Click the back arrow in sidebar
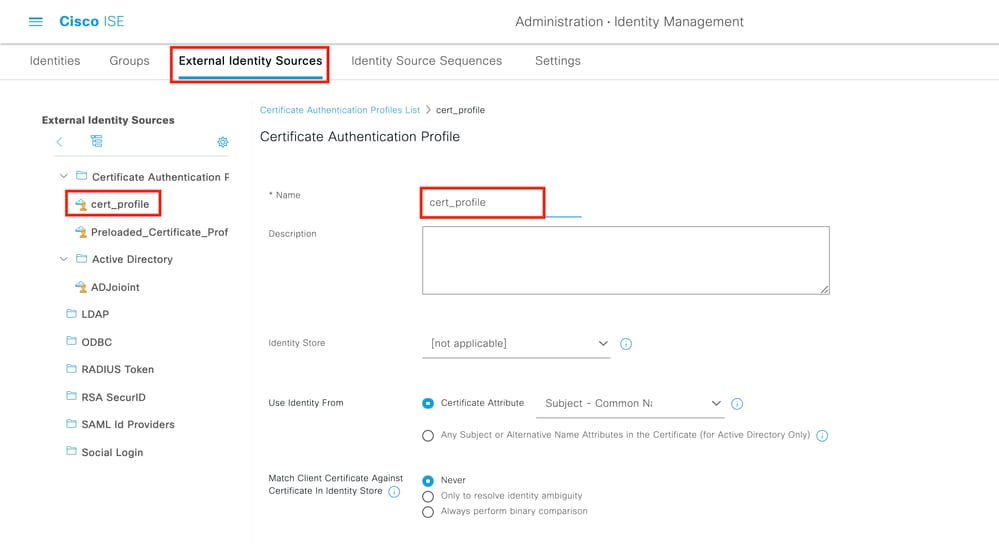This screenshot has width=999, height=544. coord(59,142)
